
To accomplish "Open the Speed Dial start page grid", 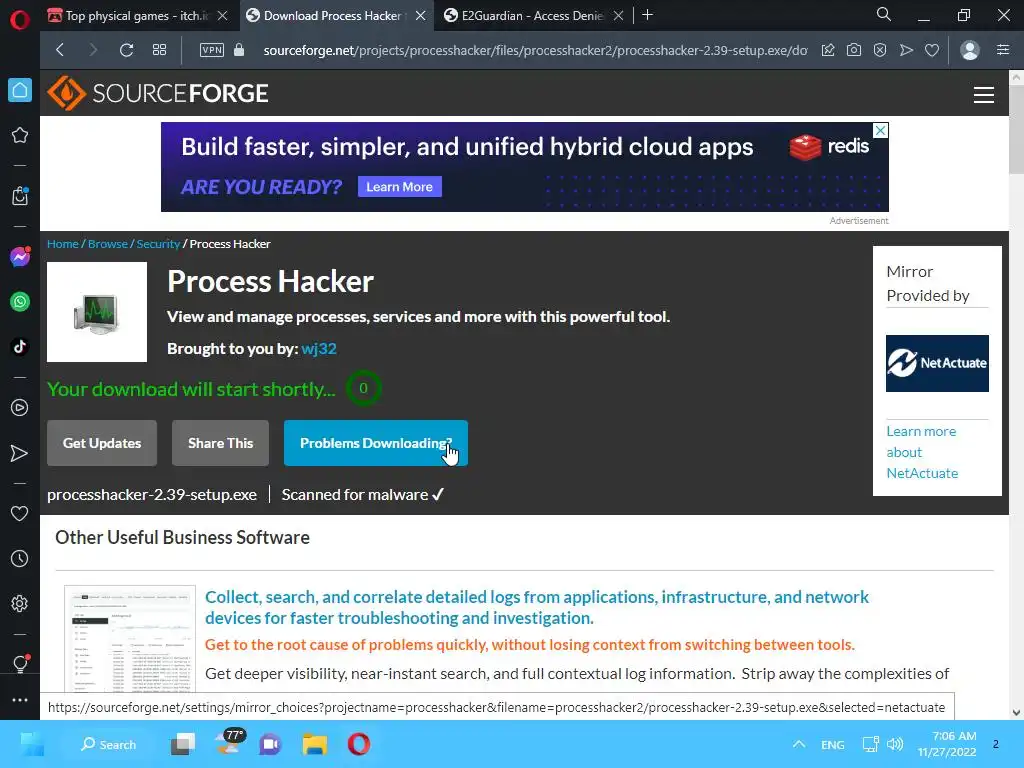I will click(x=159, y=50).
